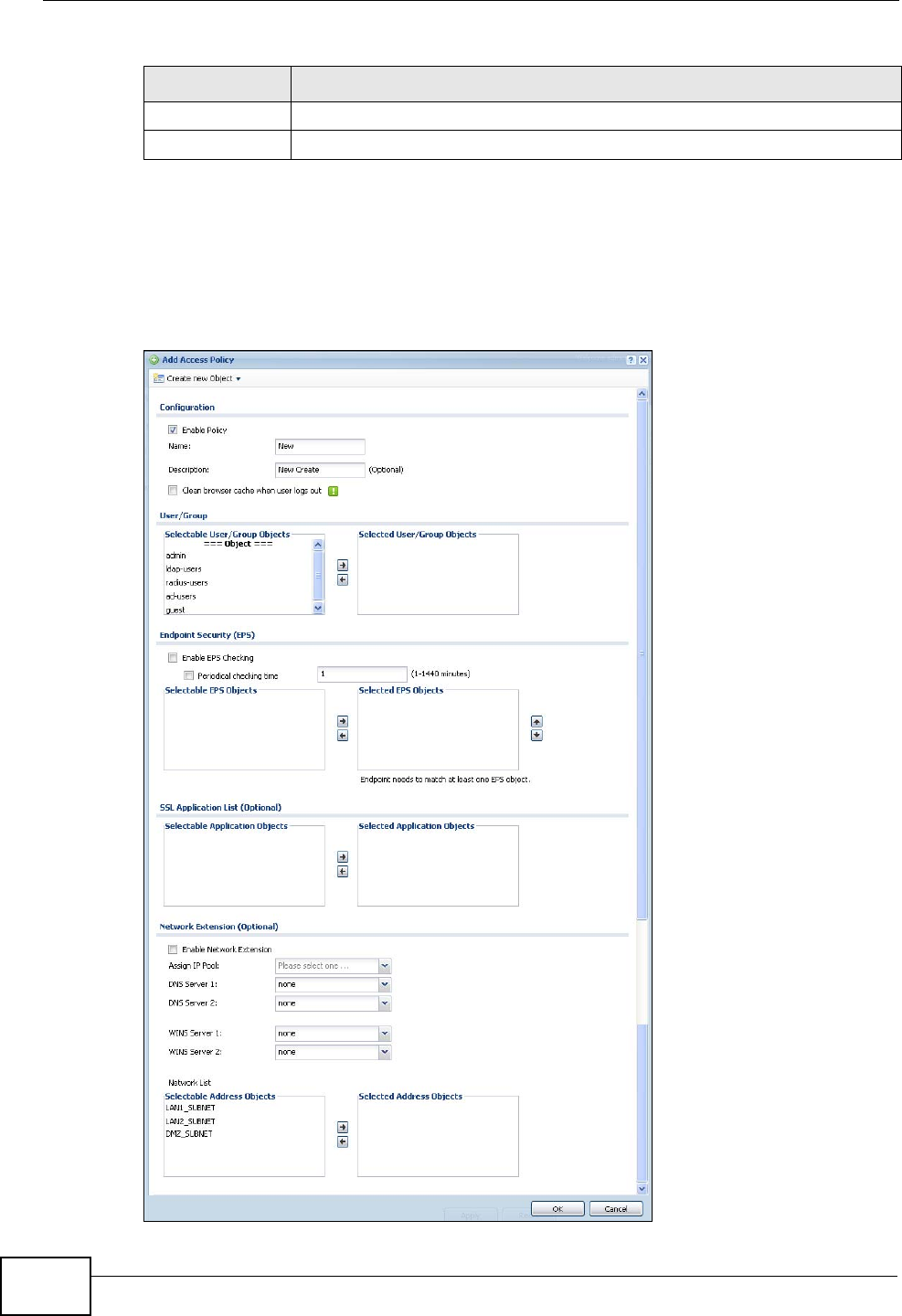Click the user list scroll-down arrow
This screenshot has height=1316, width=902.
coord(318,608)
